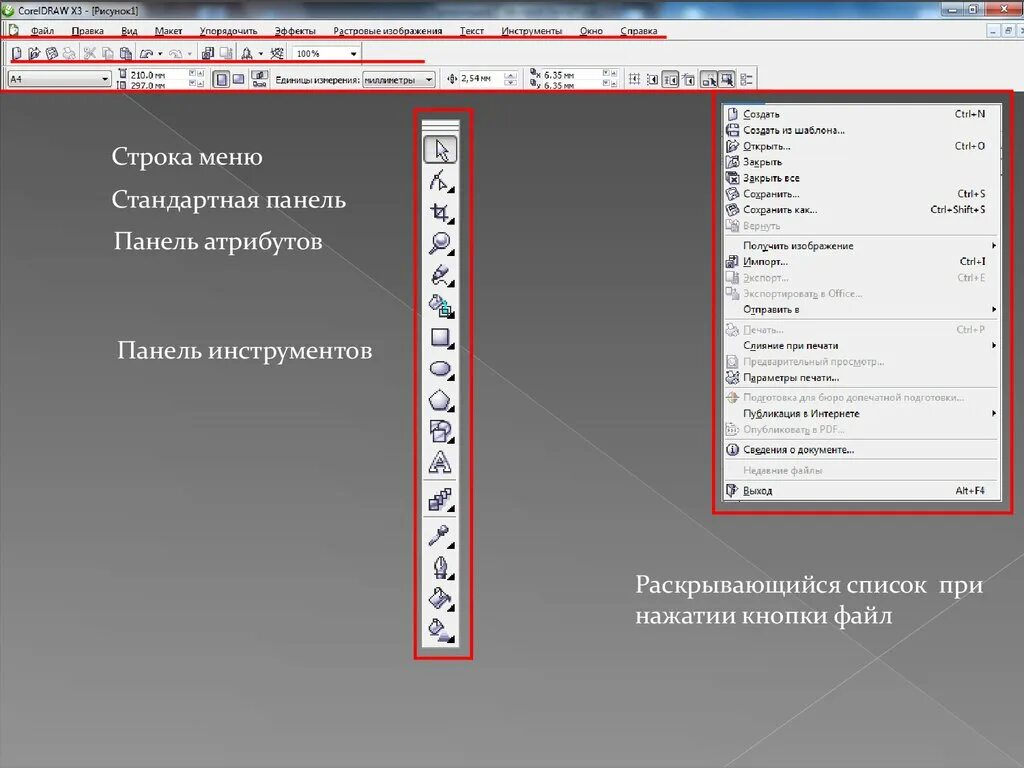
Task: Expand the Application Launcher dropdown arrow
Action: pos(261,54)
